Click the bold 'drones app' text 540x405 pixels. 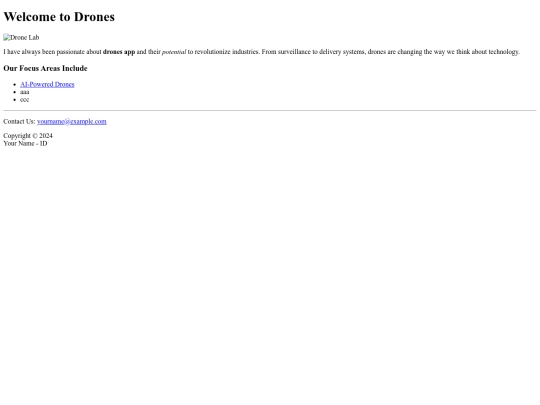point(119,52)
